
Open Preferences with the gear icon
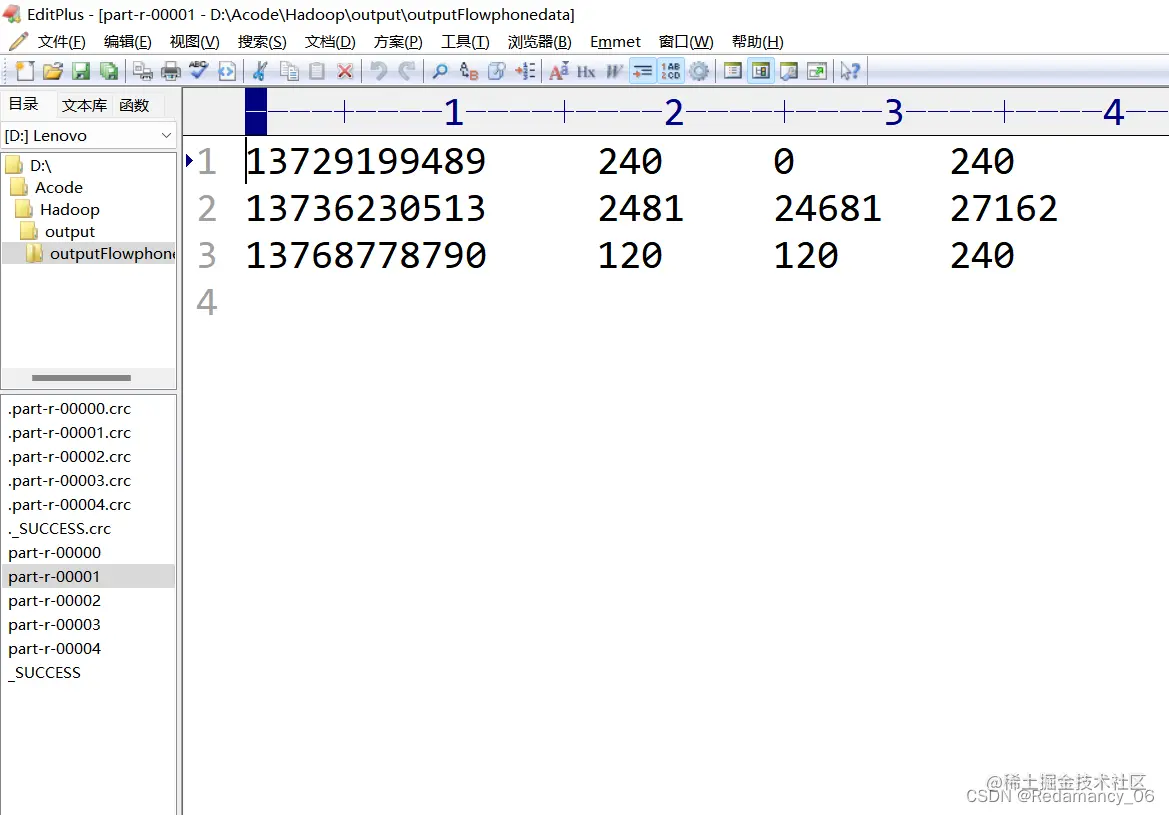699,72
